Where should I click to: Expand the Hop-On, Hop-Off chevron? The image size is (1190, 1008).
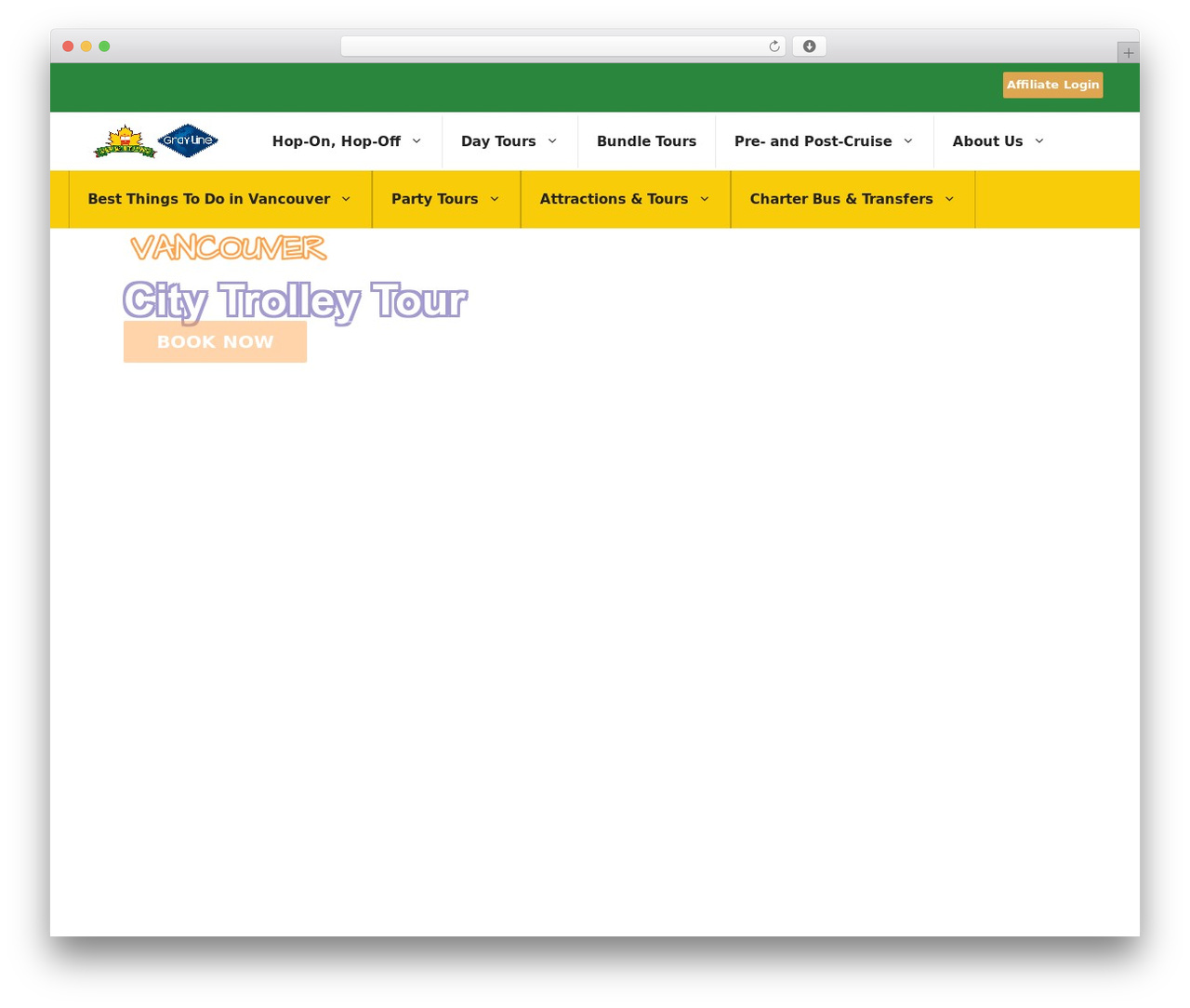point(416,141)
